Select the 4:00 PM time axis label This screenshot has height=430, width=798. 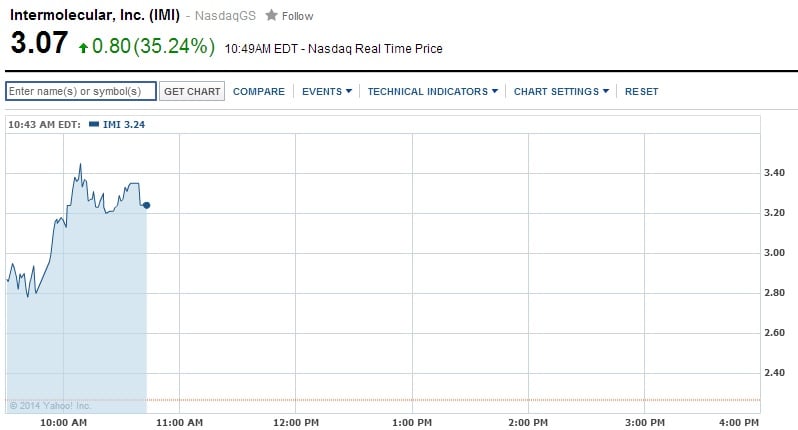pos(739,424)
